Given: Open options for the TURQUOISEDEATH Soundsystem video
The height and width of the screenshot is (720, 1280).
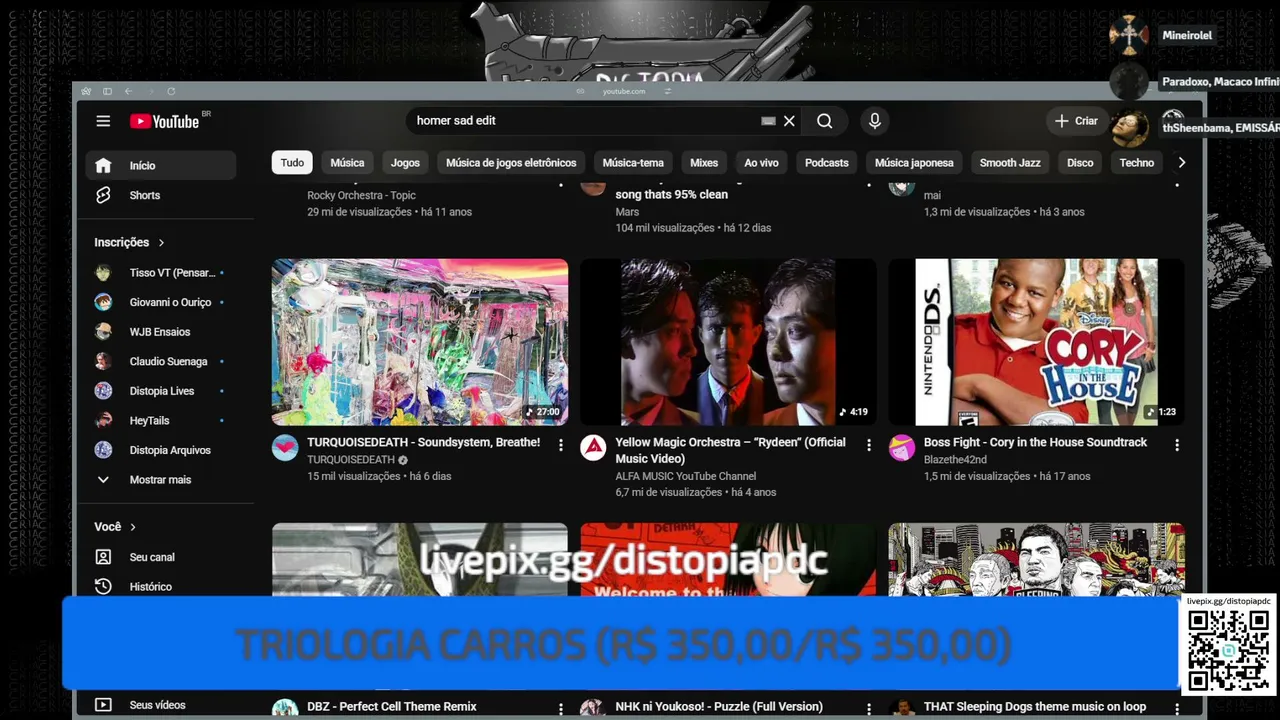Looking at the screenshot, I should pos(560,445).
